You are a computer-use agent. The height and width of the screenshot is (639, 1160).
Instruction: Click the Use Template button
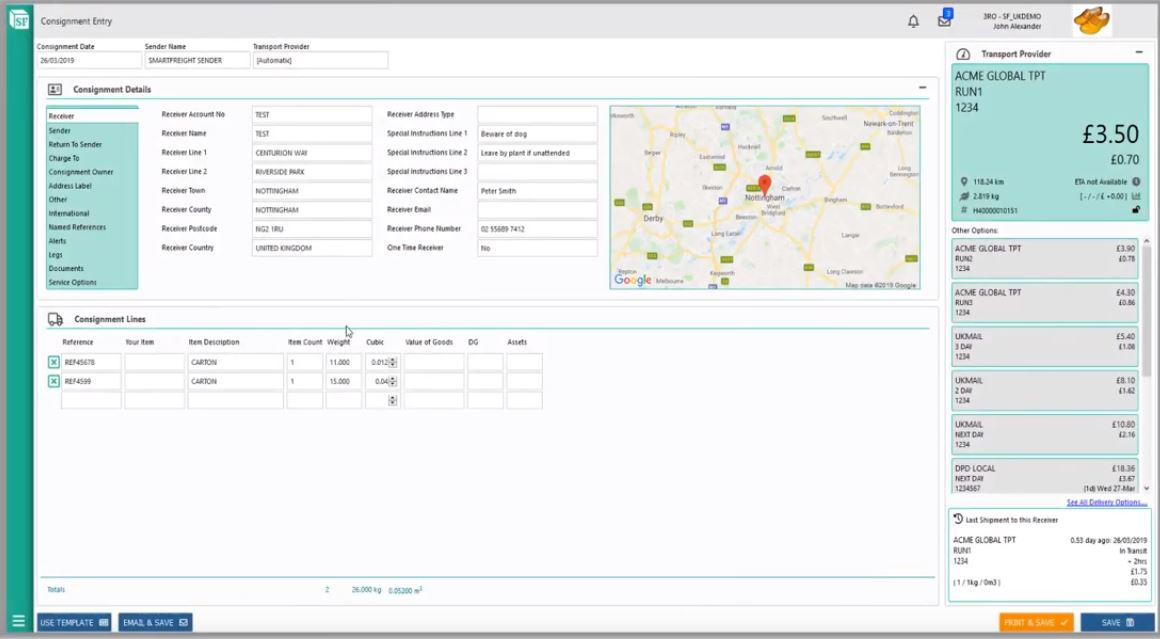(75, 623)
